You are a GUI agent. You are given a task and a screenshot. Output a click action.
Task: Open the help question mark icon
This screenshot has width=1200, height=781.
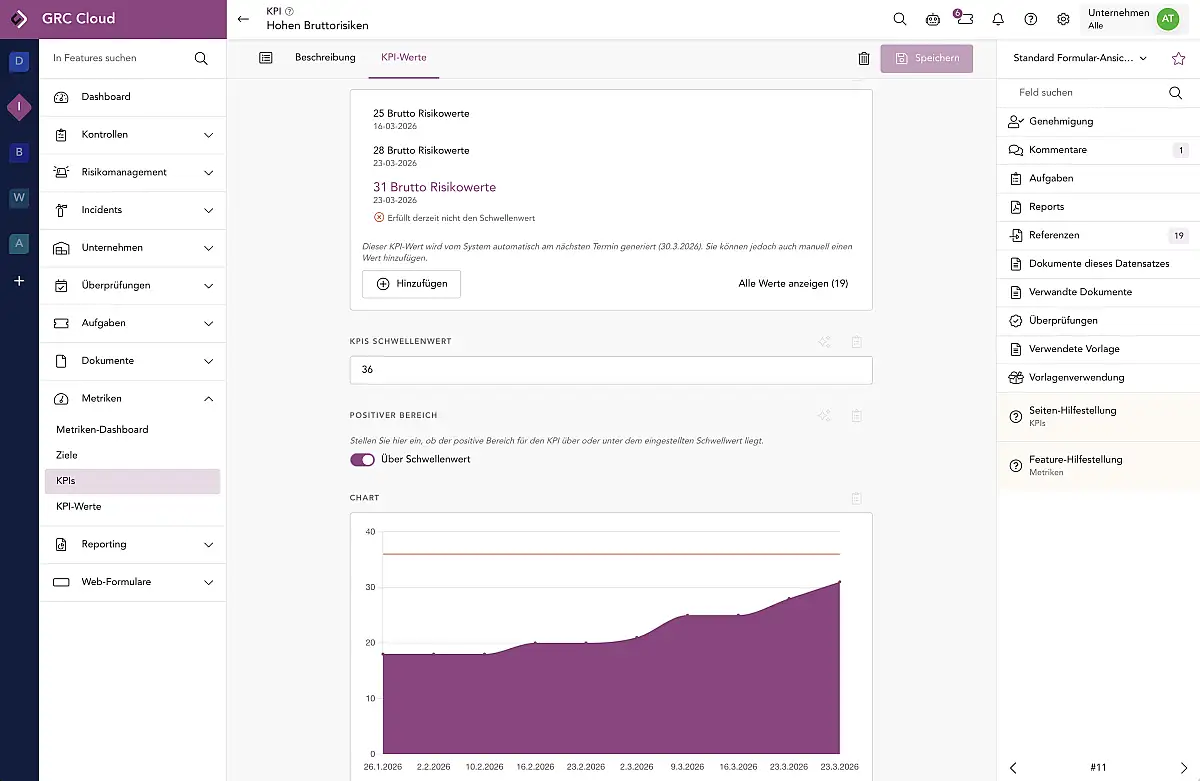click(x=1031, y=19)
